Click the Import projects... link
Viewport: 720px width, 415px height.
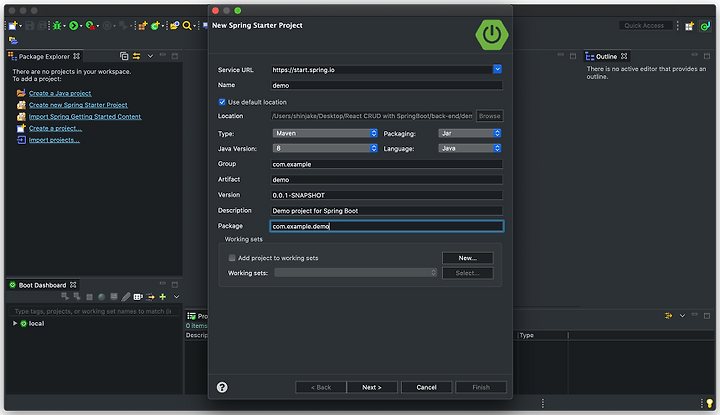54,140
